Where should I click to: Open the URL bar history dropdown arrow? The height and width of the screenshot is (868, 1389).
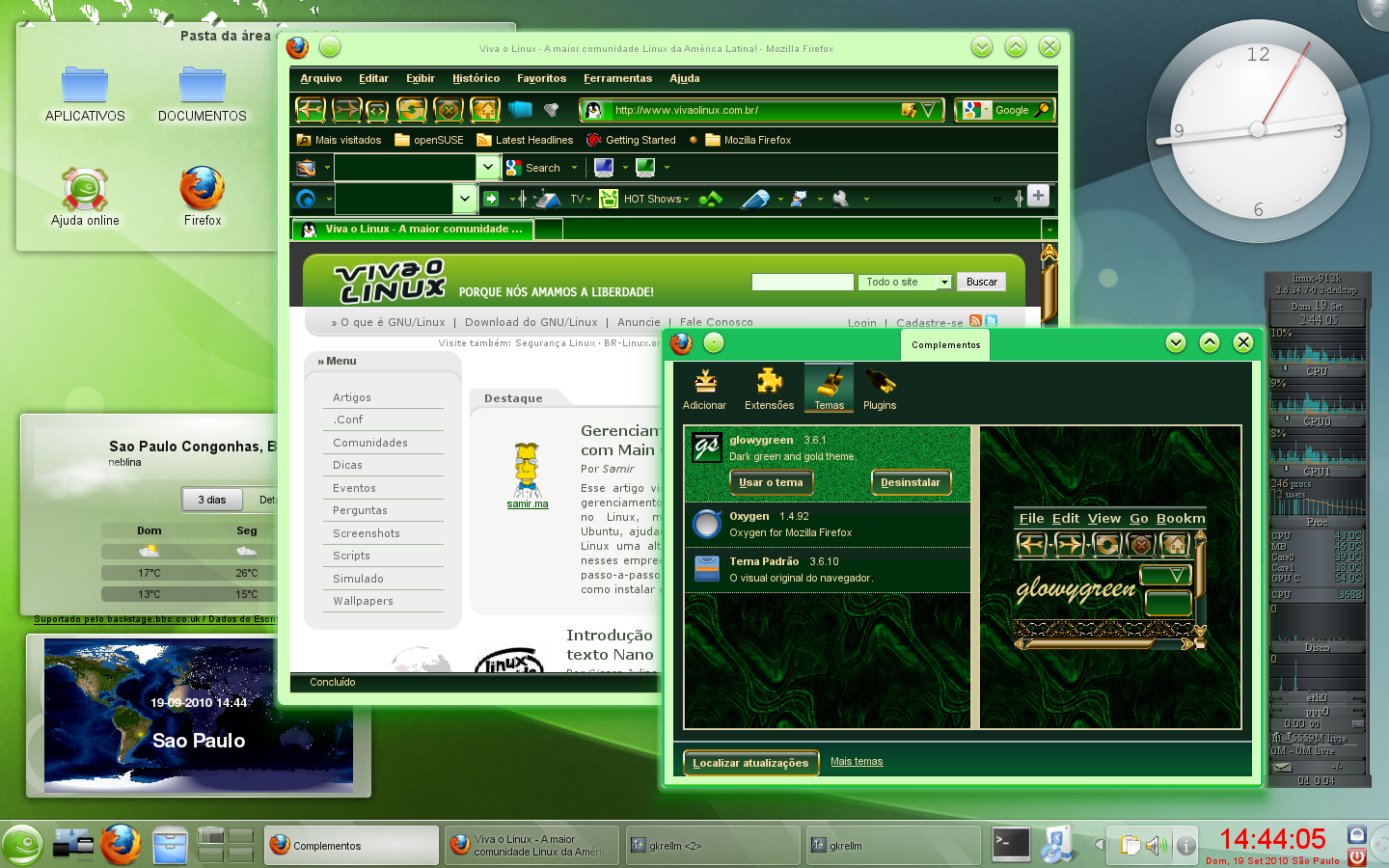[928, 110]
